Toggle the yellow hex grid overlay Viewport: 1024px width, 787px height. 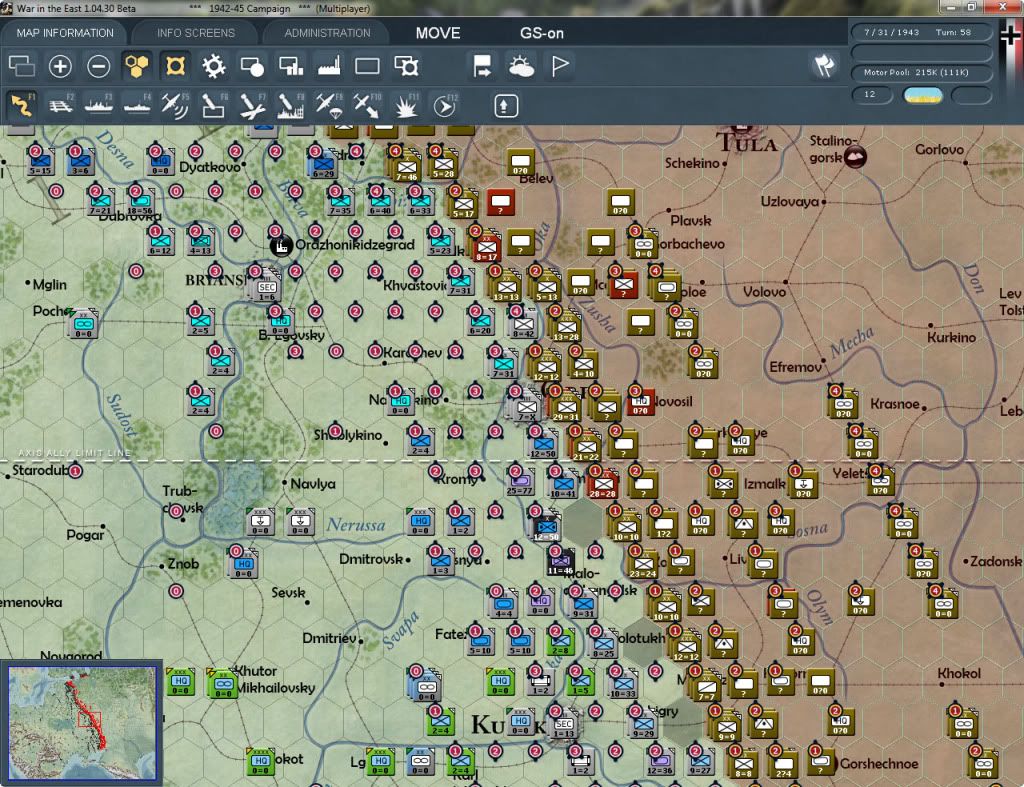(x=136, y=66)
